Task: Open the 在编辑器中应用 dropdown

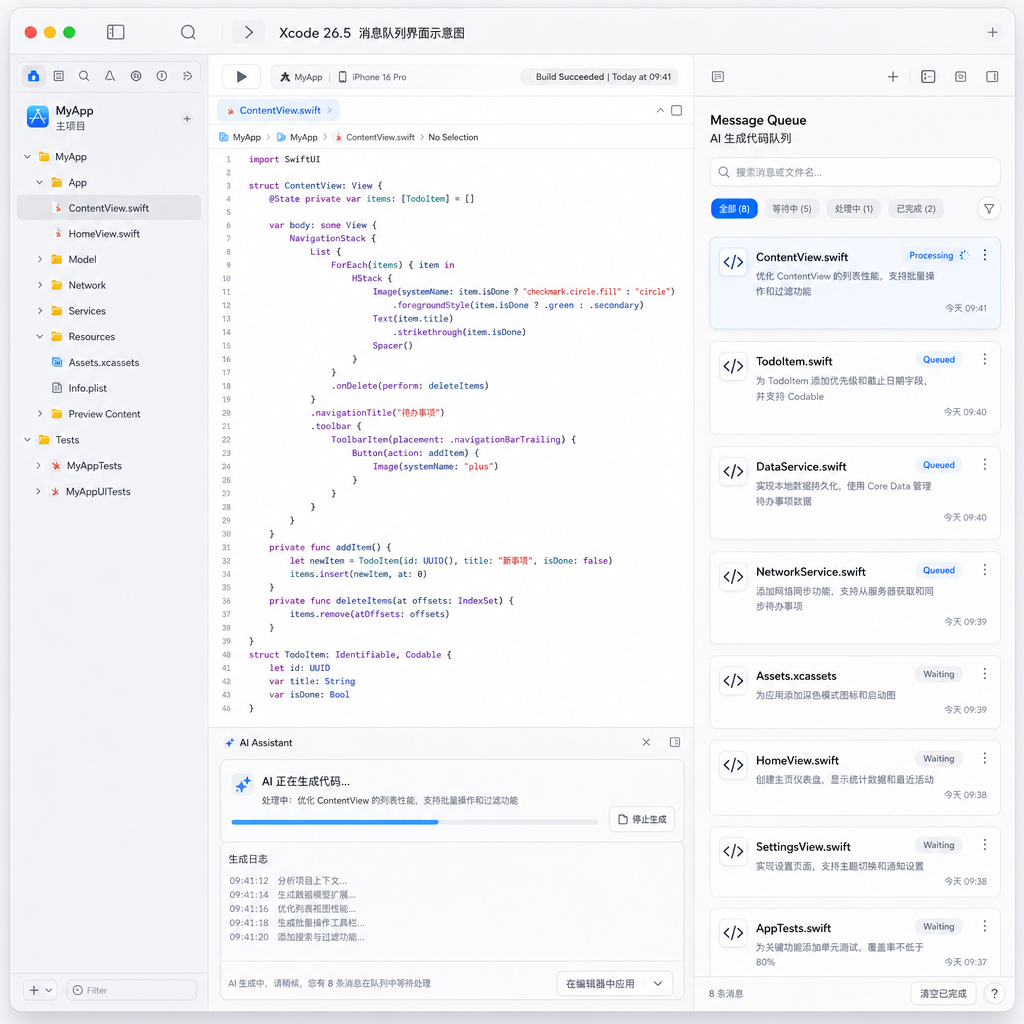Action: point(615,984)
